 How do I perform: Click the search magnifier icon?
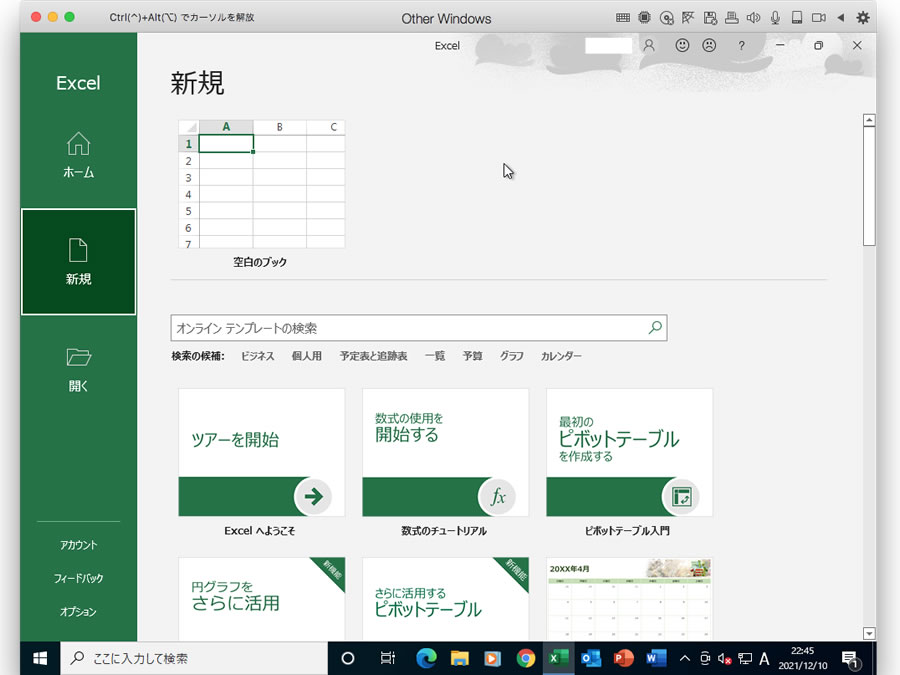click(x=655, y=328)
